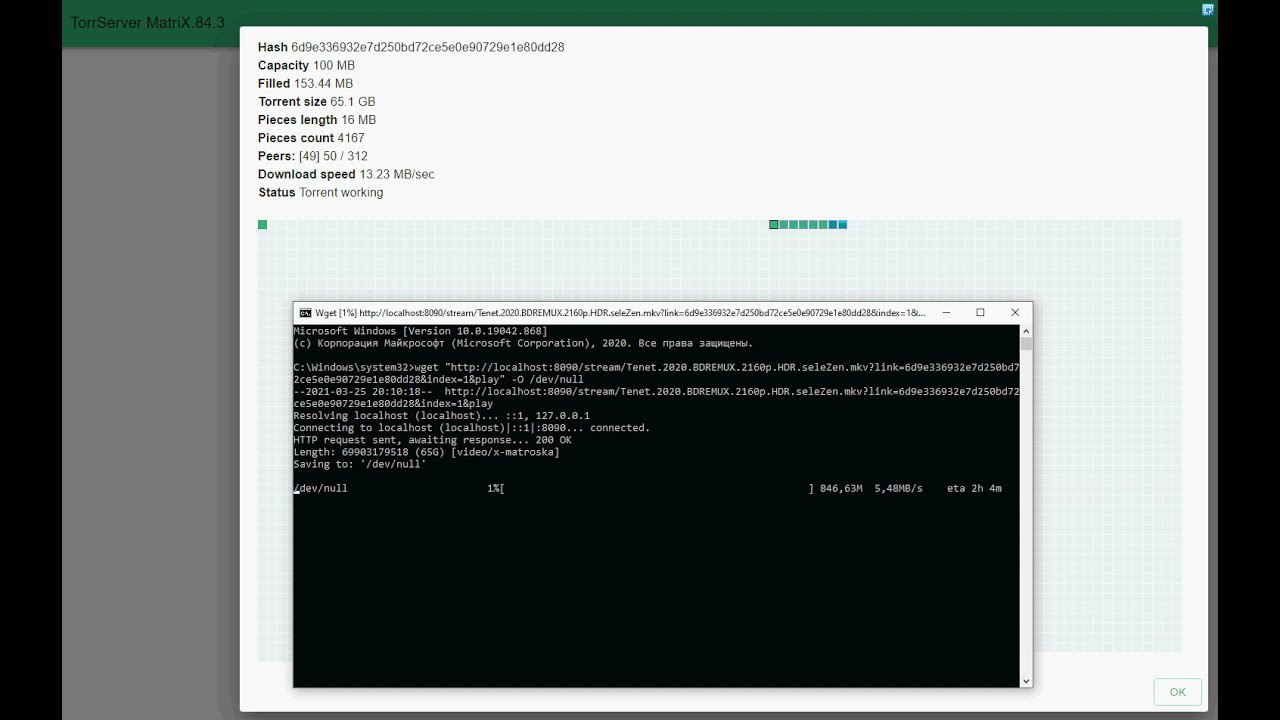1280x720 pixels.
Task: Click the Torrent size 65.1 GB line
Action: point(317,101)
